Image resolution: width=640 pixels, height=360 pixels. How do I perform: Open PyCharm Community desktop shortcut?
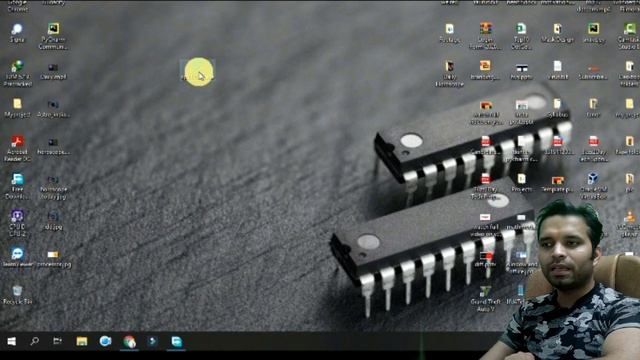coord(53,36)
